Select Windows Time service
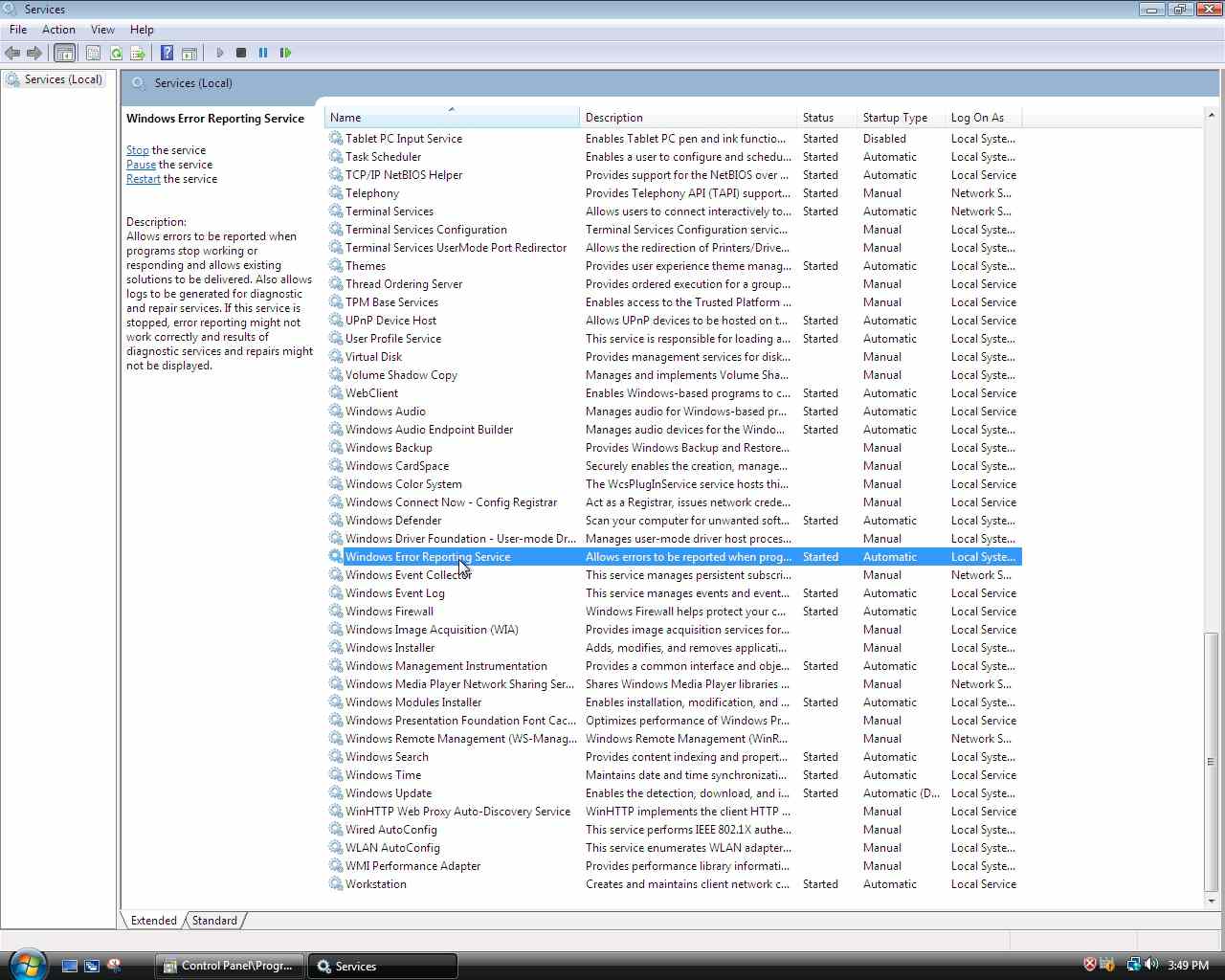This screenshot has width=1225, height=980. [674, 775]
